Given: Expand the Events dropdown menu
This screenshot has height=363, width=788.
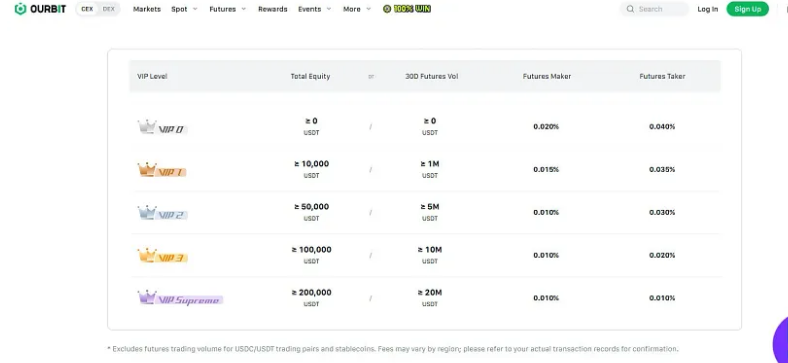Looking at the screenshot, I should click(315, 9).
